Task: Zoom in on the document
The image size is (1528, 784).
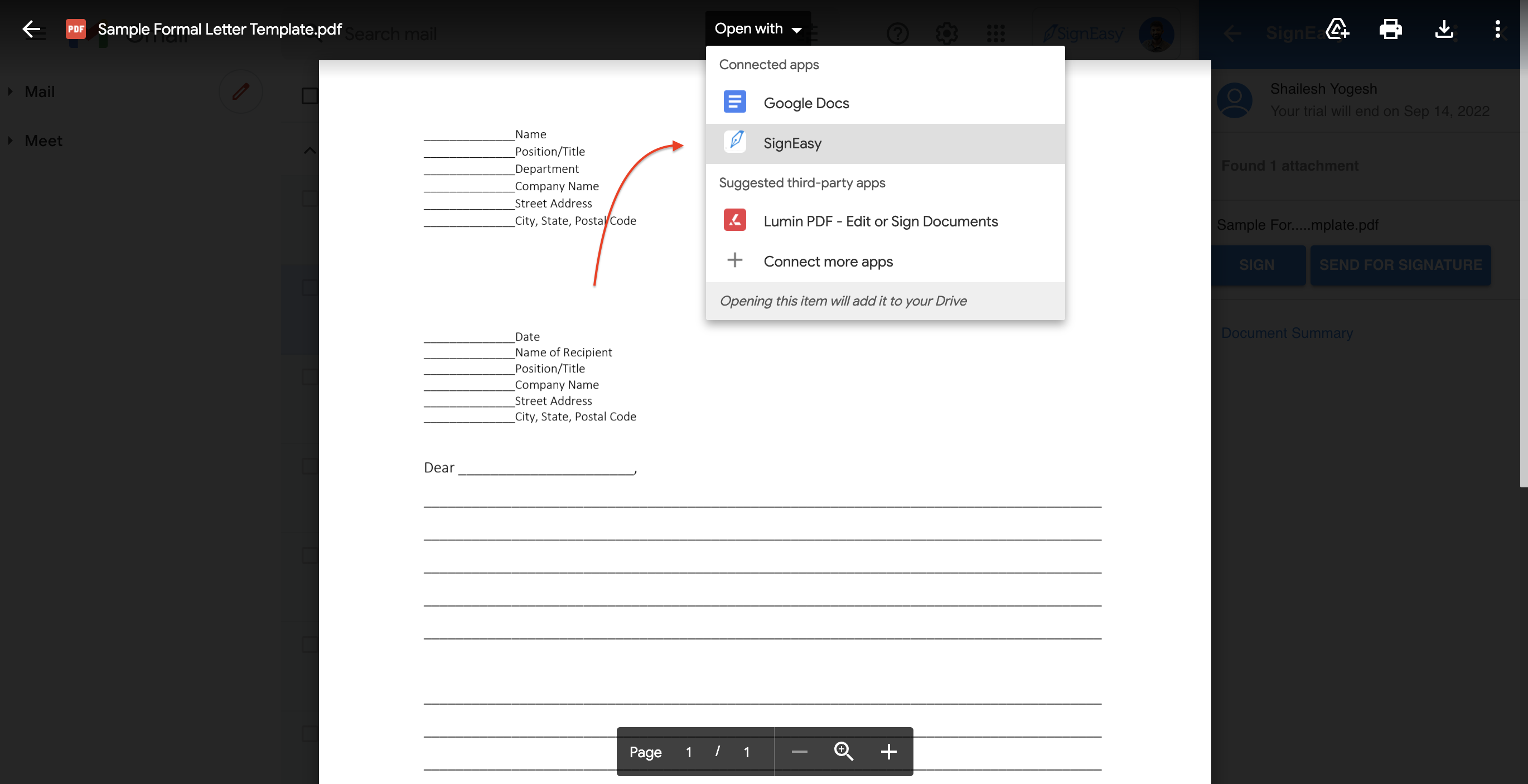Action: 888,752
